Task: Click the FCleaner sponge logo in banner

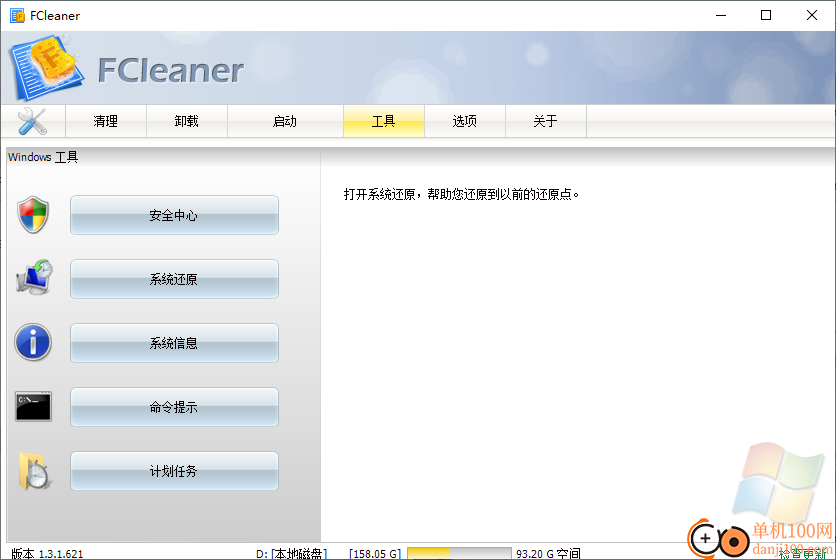Action: [46, 68]
